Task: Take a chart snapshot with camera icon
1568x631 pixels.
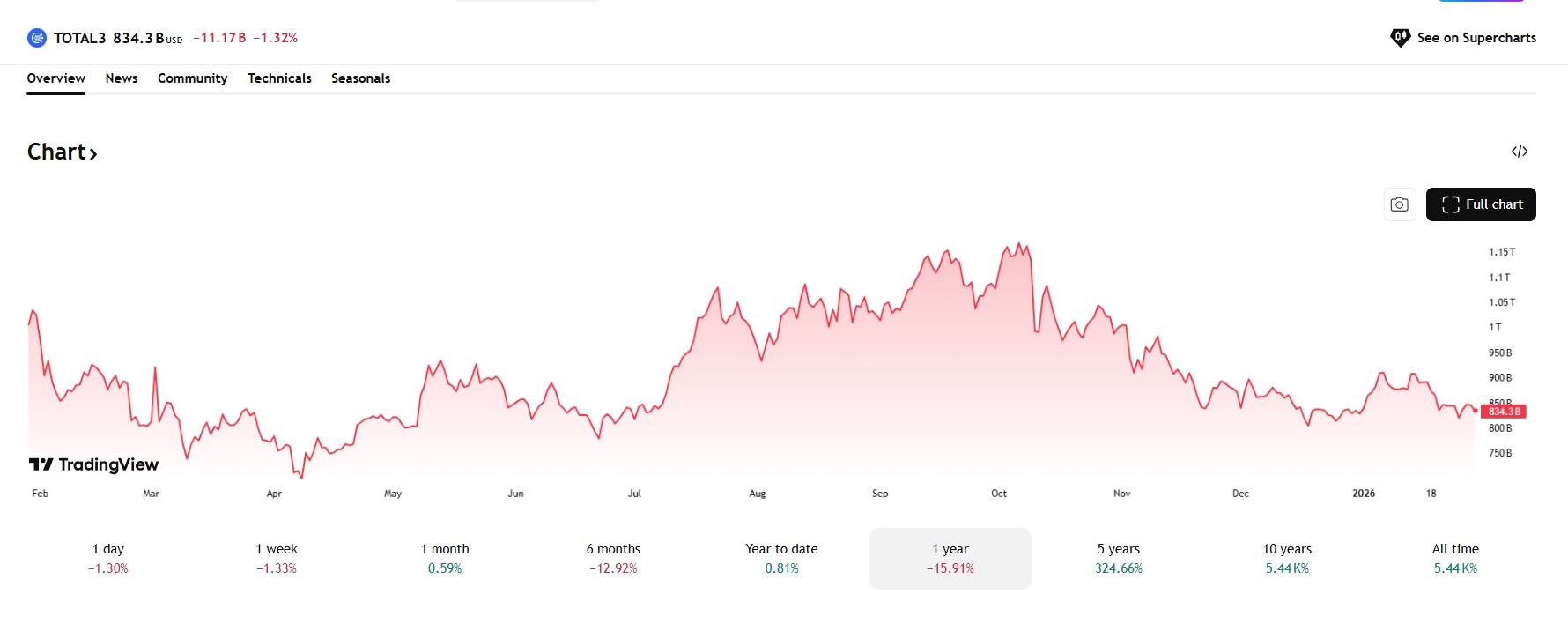Action: [x=1399, y=204]
